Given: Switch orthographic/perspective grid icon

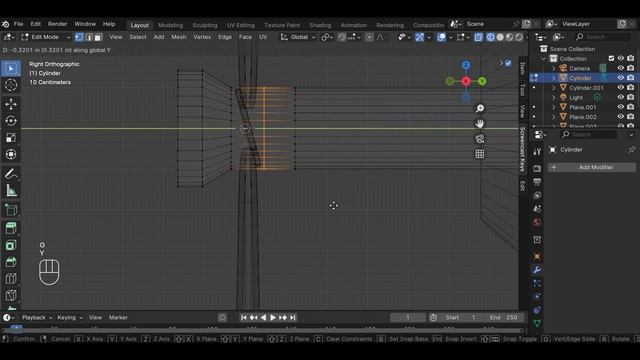Looking at the screenshot, I should click(480, 154).
